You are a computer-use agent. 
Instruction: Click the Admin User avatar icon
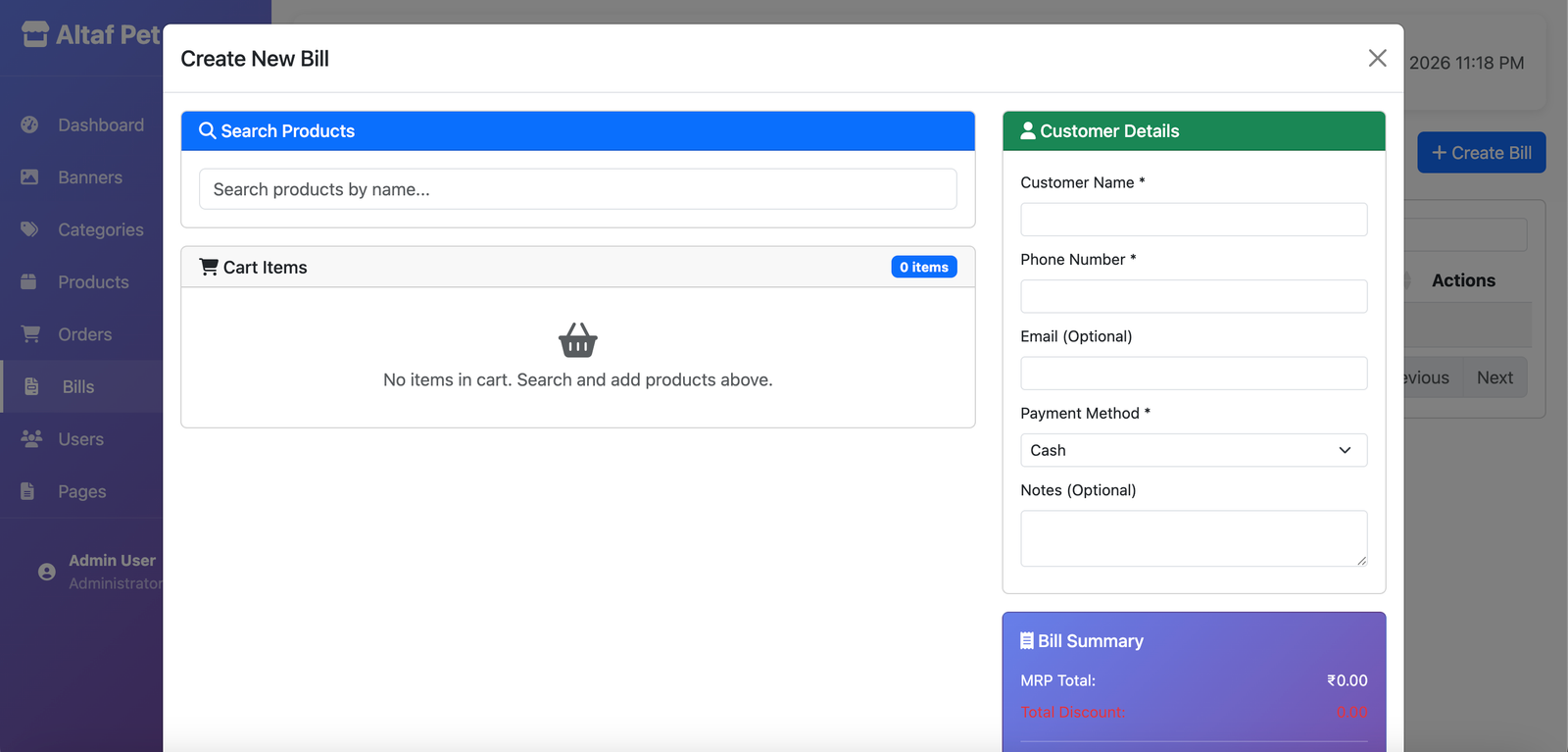tap(47, 572)
